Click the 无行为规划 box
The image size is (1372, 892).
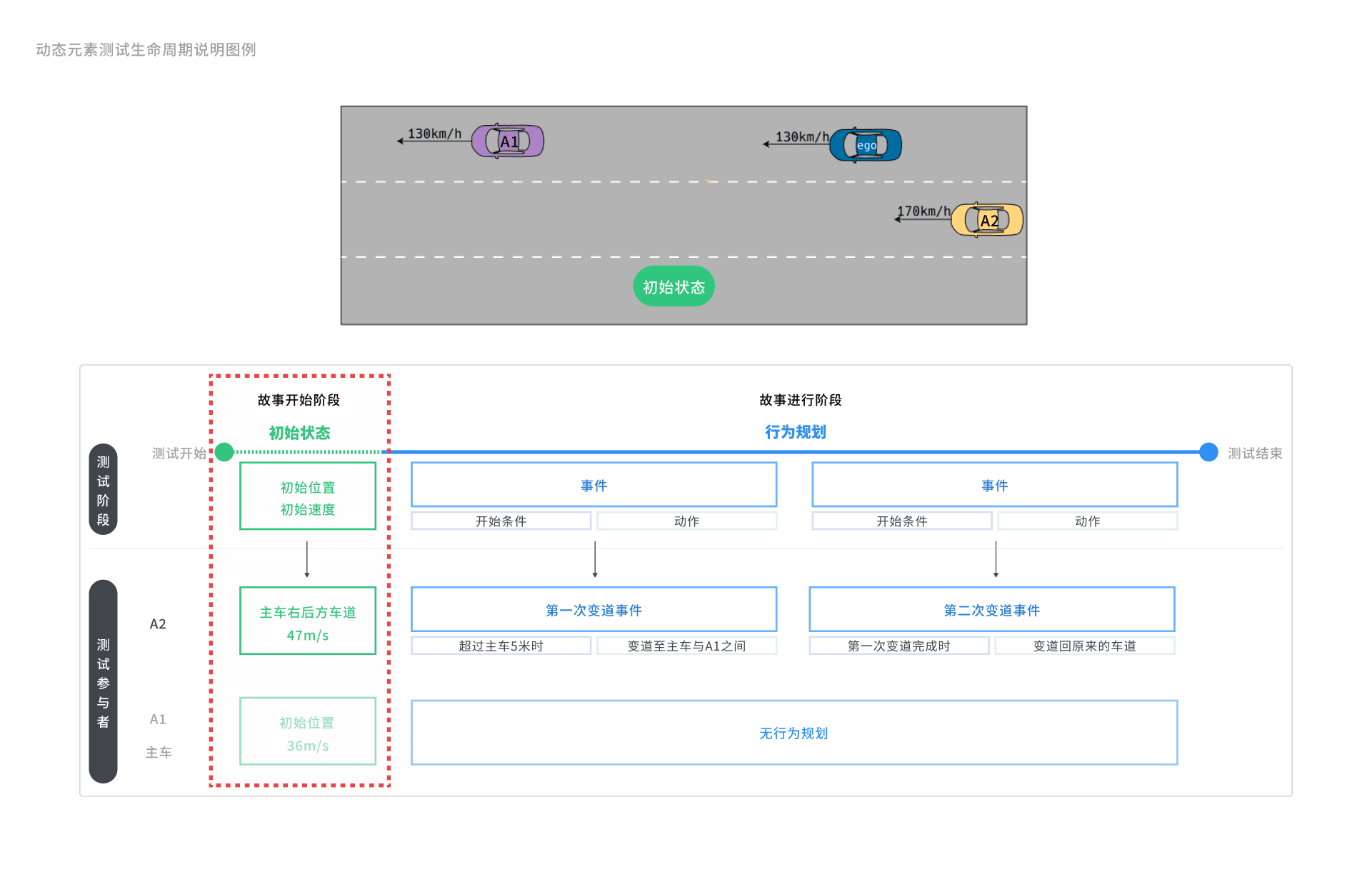tap(793, 733)
